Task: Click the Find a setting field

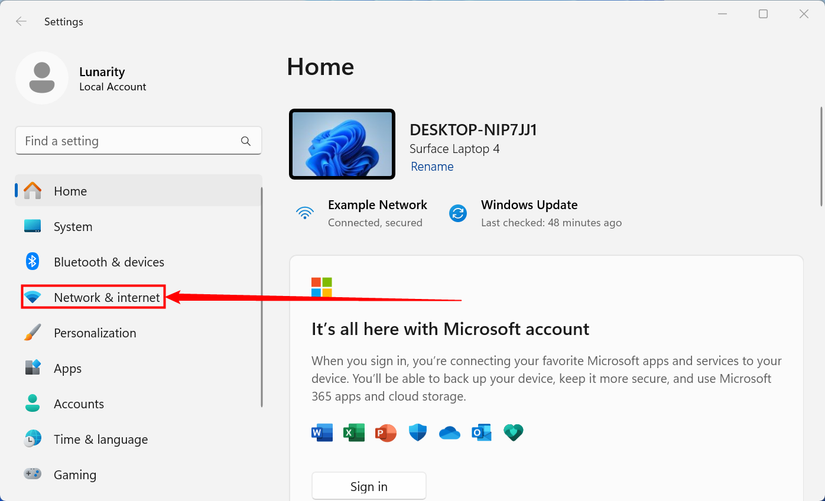Action: (x=138, y=141)
